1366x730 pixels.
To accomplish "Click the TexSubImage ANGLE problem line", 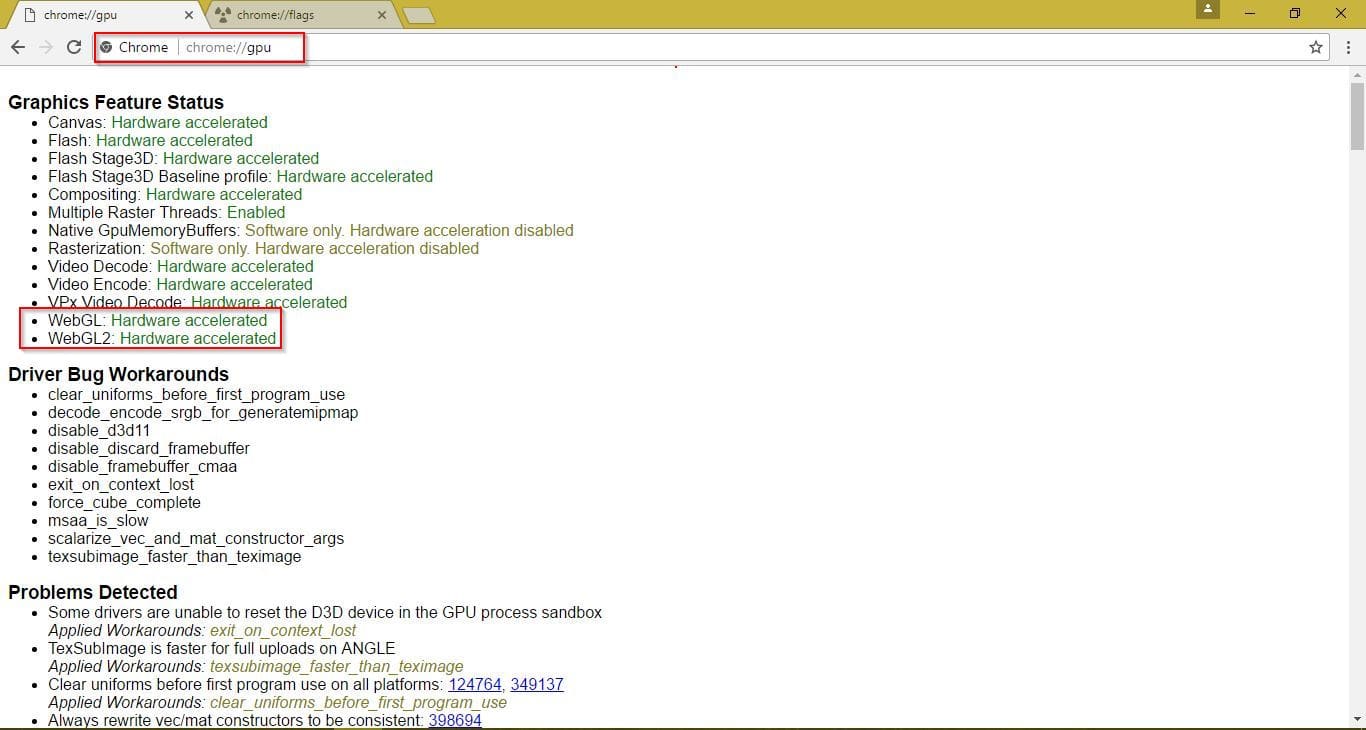I will pos(221,649).
